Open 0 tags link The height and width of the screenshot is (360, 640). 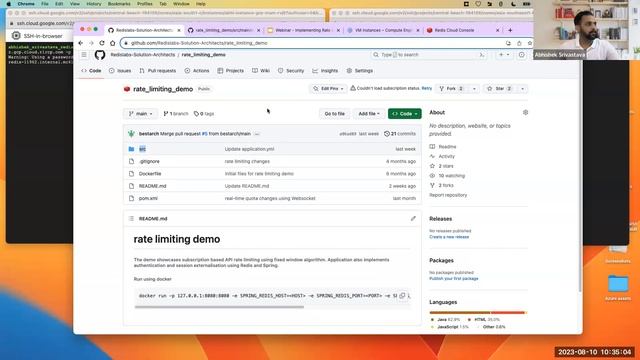[204, 113]
